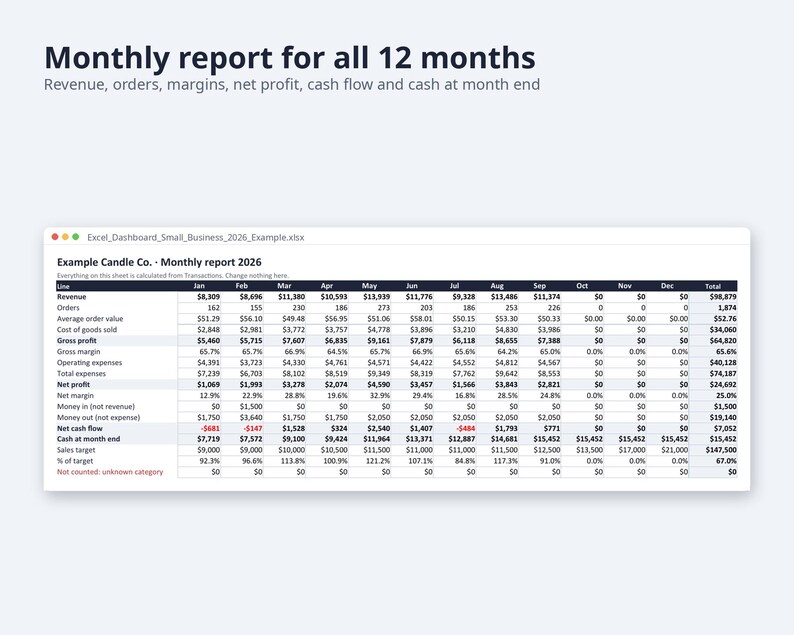Click the 'Monthly report for all 12 months' heading
Image resolution: width=794 pixels, height=635 pixels.
click(290, 57)
